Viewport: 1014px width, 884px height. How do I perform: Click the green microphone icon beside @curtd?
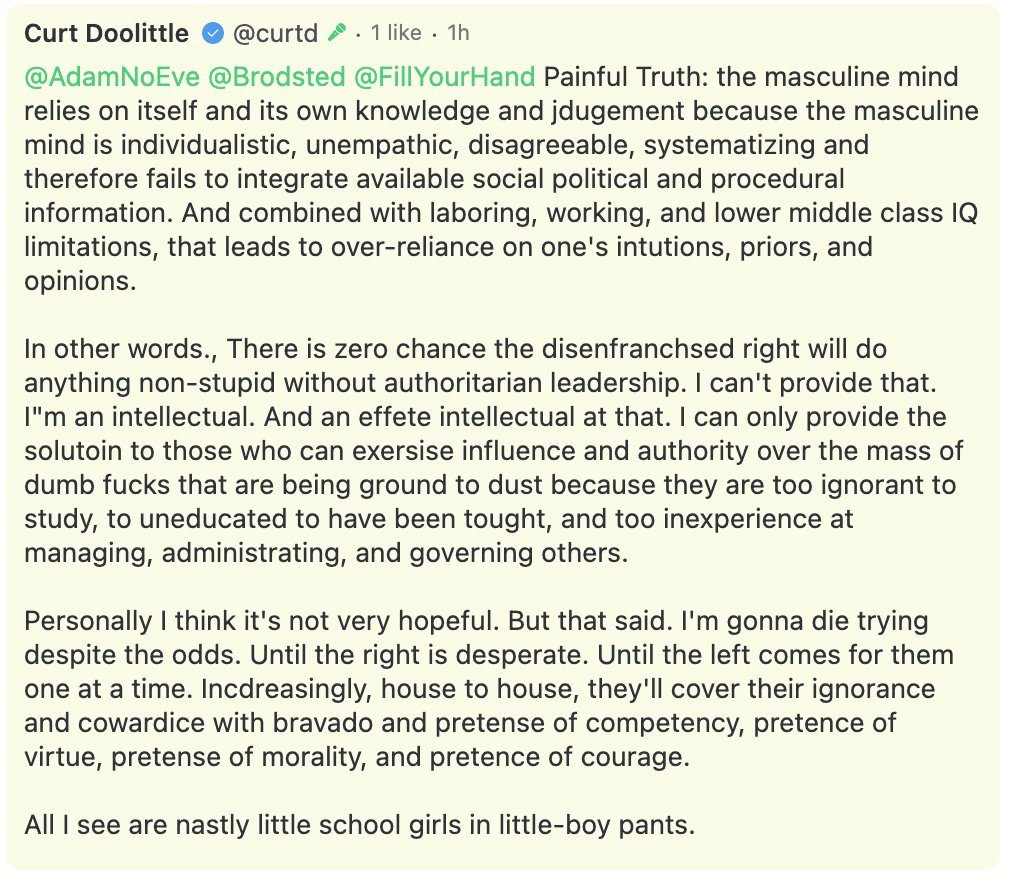[336, 34]
